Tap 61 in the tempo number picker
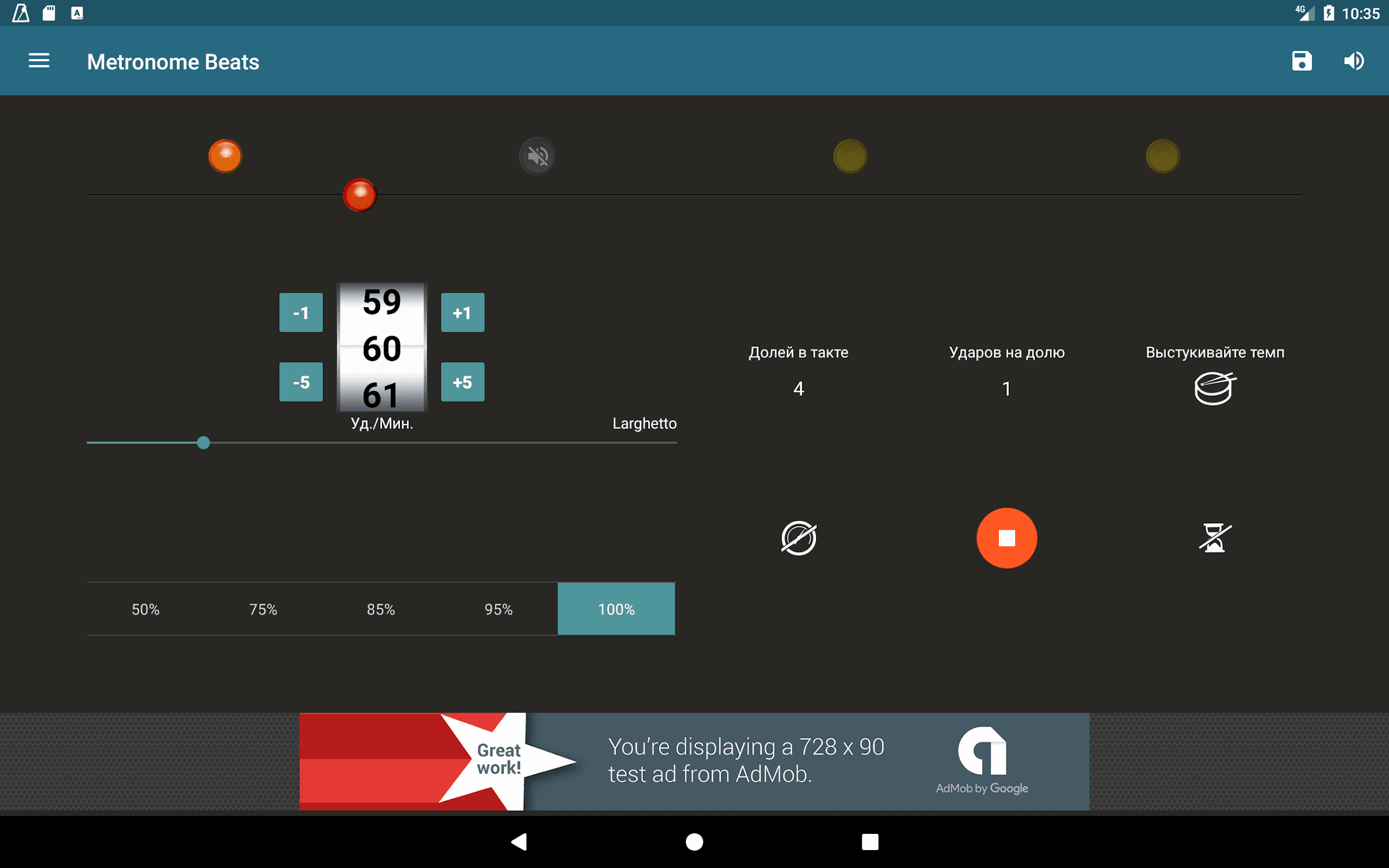The height and width of the screenshot is (868, 1389). point(381,395)
